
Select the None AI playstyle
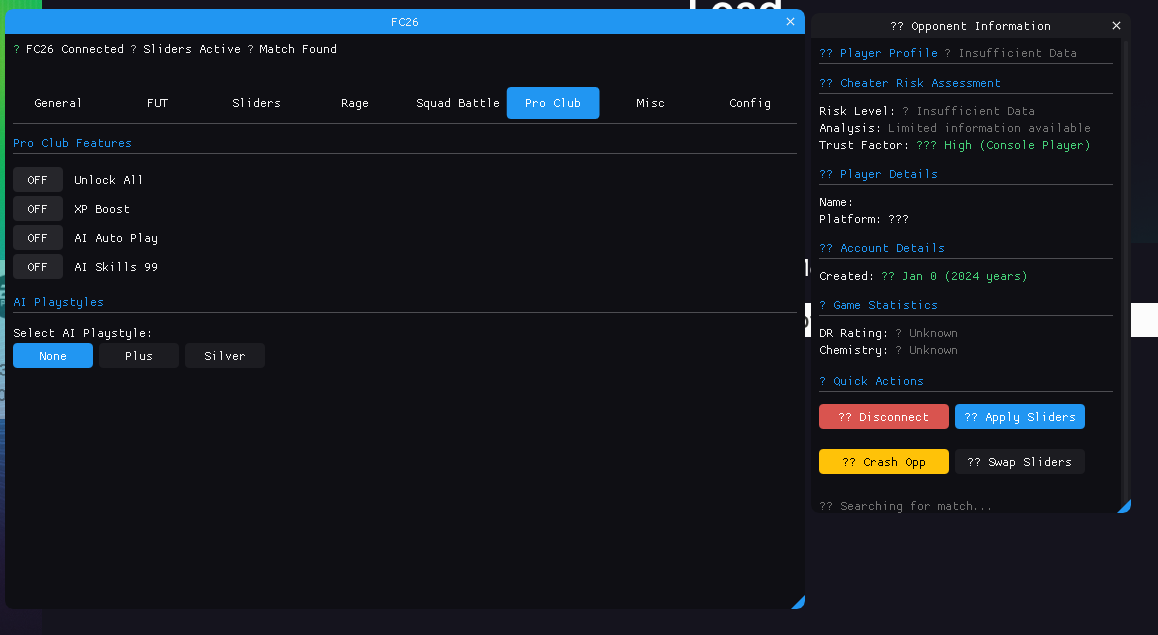tap(53, 356)
